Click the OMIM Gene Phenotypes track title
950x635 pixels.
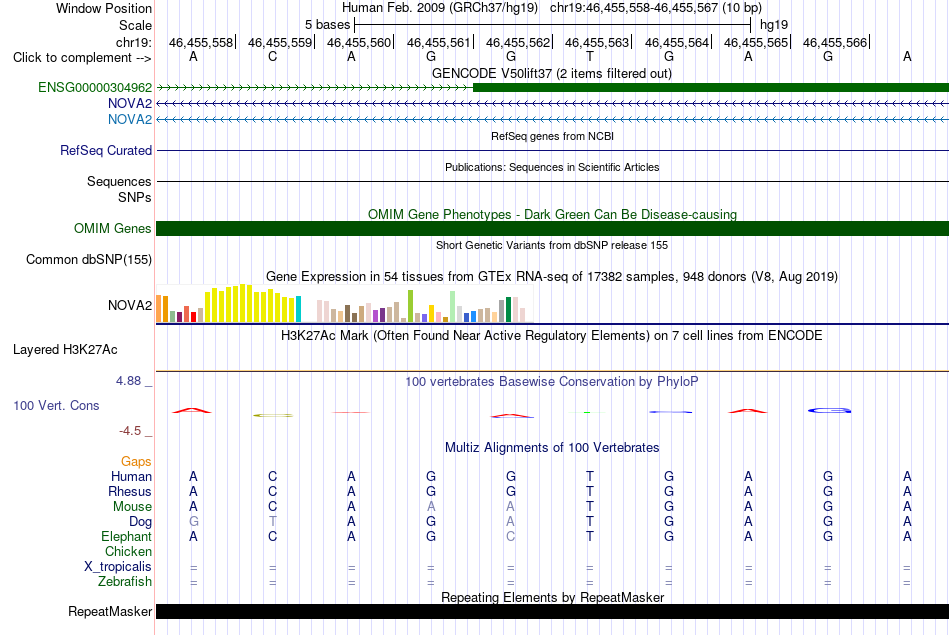point(552,214)
